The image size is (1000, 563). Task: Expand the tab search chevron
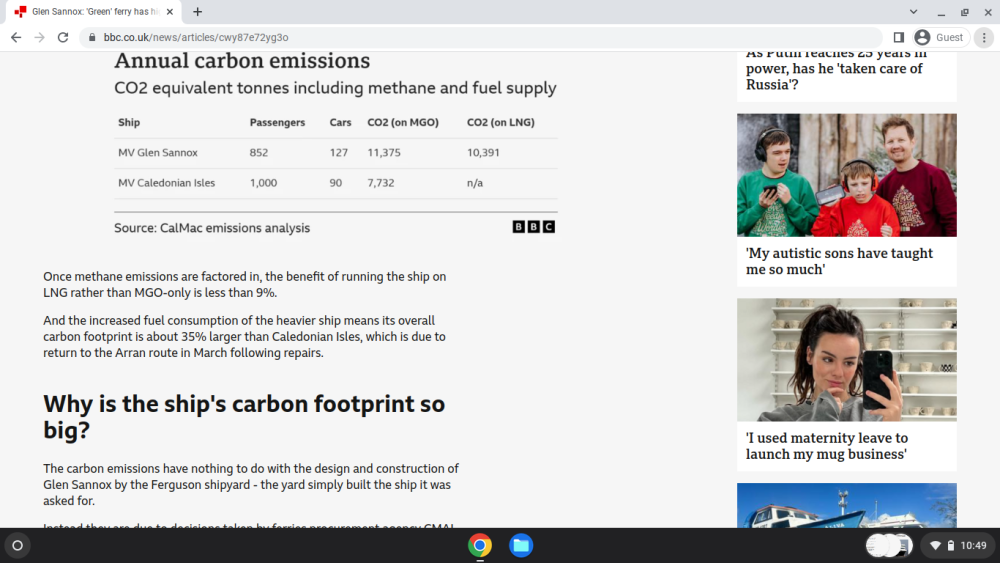(x=913, y=11)
